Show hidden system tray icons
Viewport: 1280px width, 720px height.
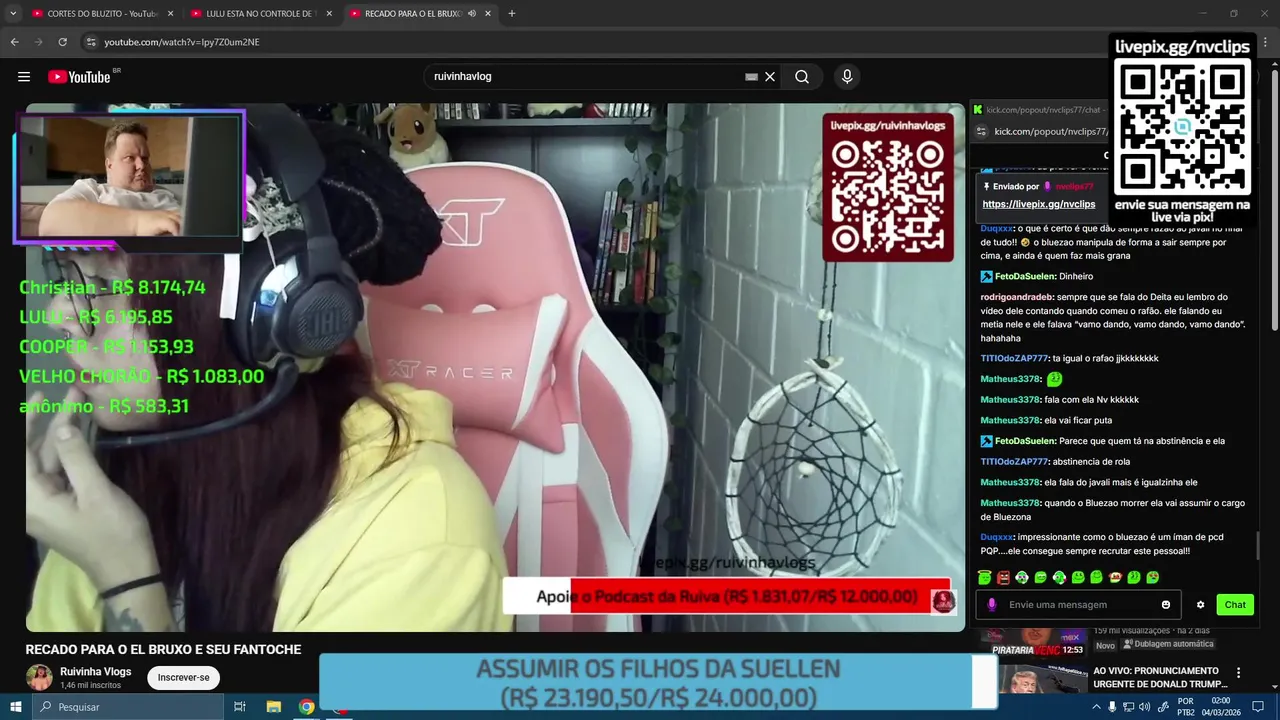click(1096, 707)
